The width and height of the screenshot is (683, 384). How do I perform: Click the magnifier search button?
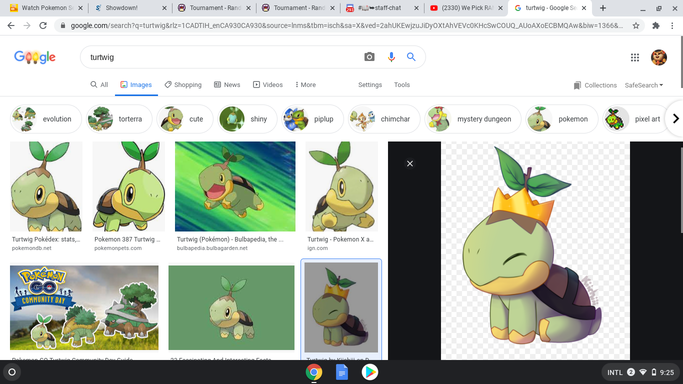pyautogui.click(x=411, y=57)
